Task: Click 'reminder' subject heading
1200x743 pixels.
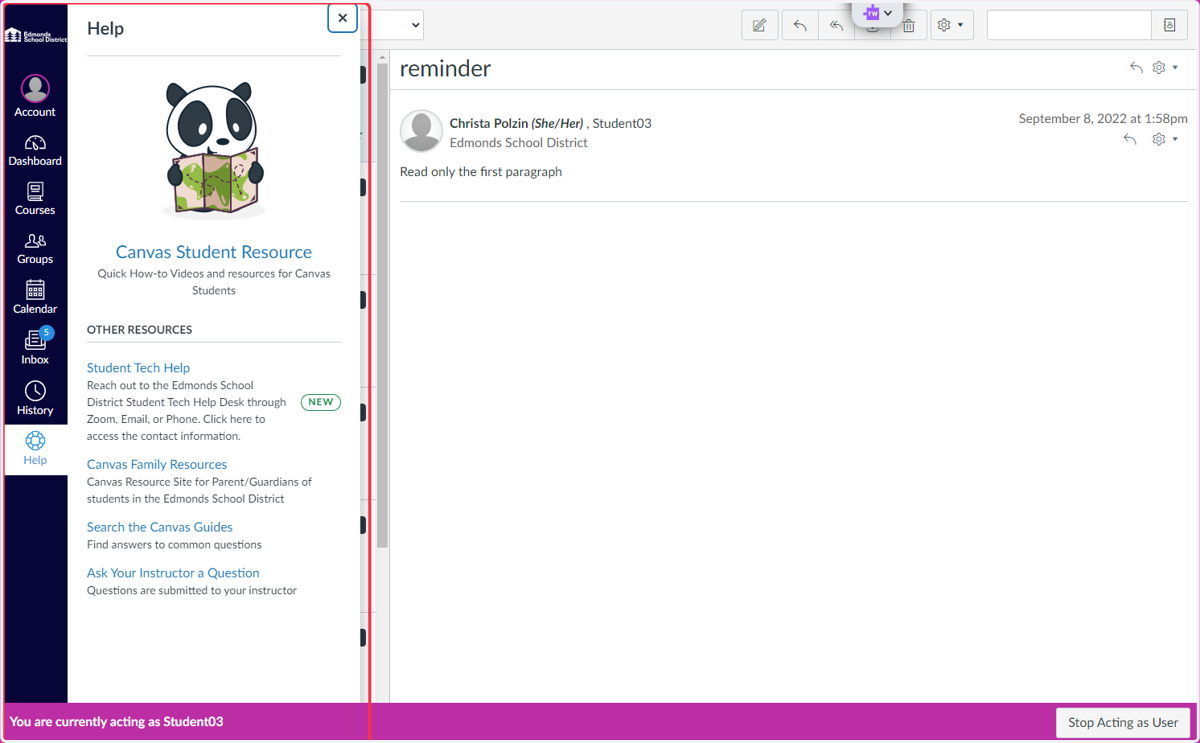Action: tap(446, 68)
